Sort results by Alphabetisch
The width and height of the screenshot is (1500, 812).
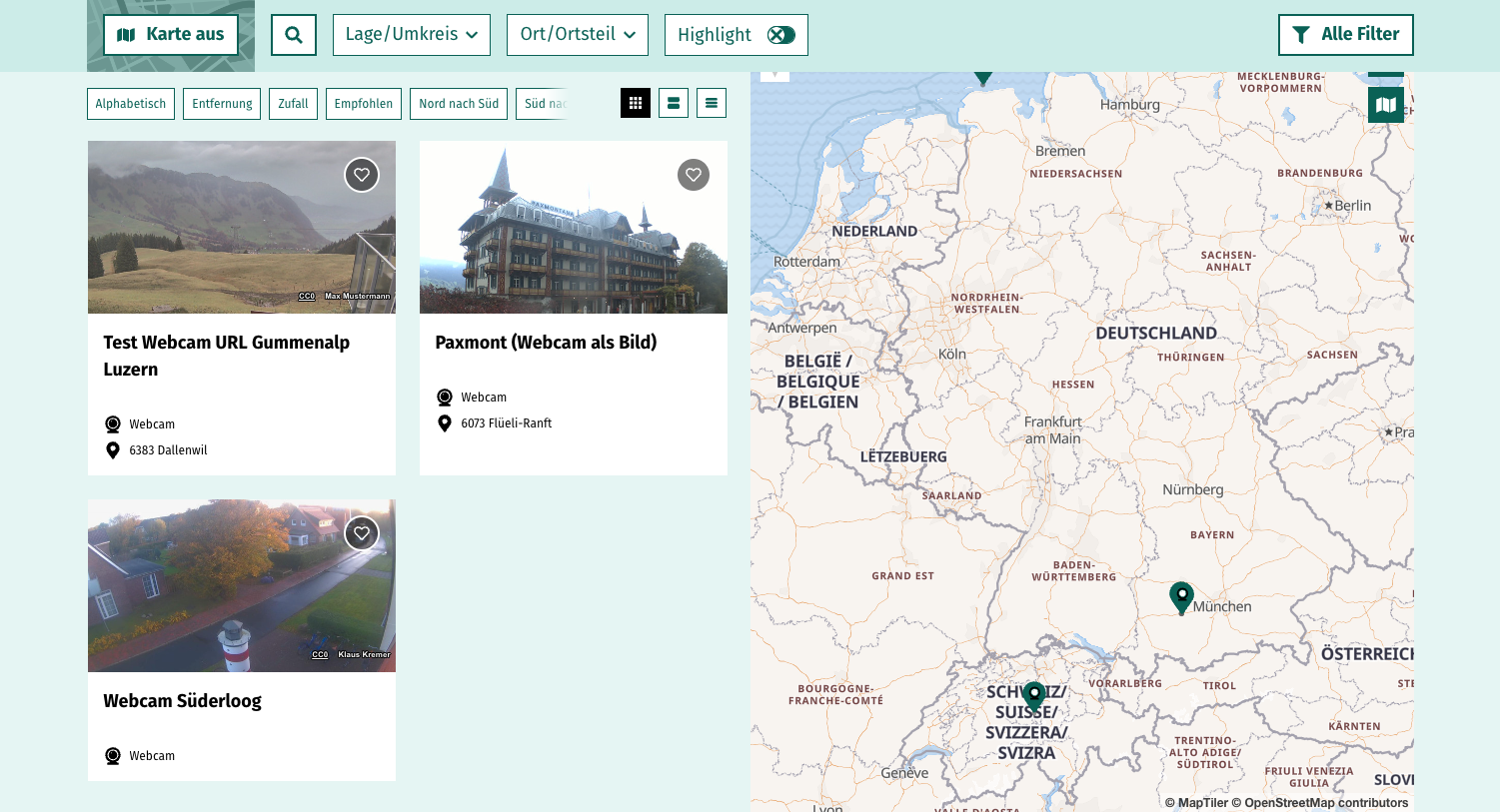click(131, 104)
